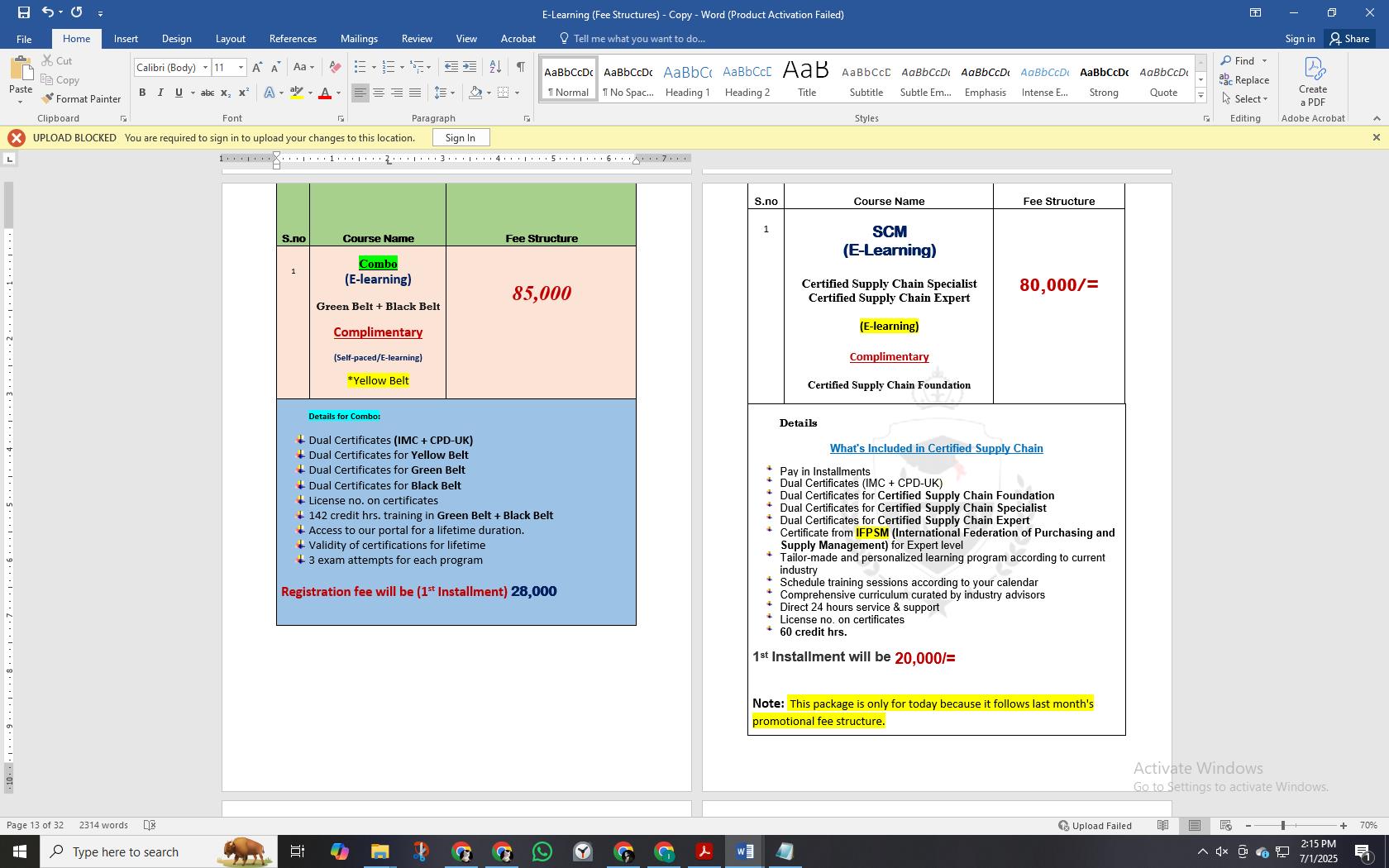
Task: Toggle bold formatting
Action: point(142,93)
